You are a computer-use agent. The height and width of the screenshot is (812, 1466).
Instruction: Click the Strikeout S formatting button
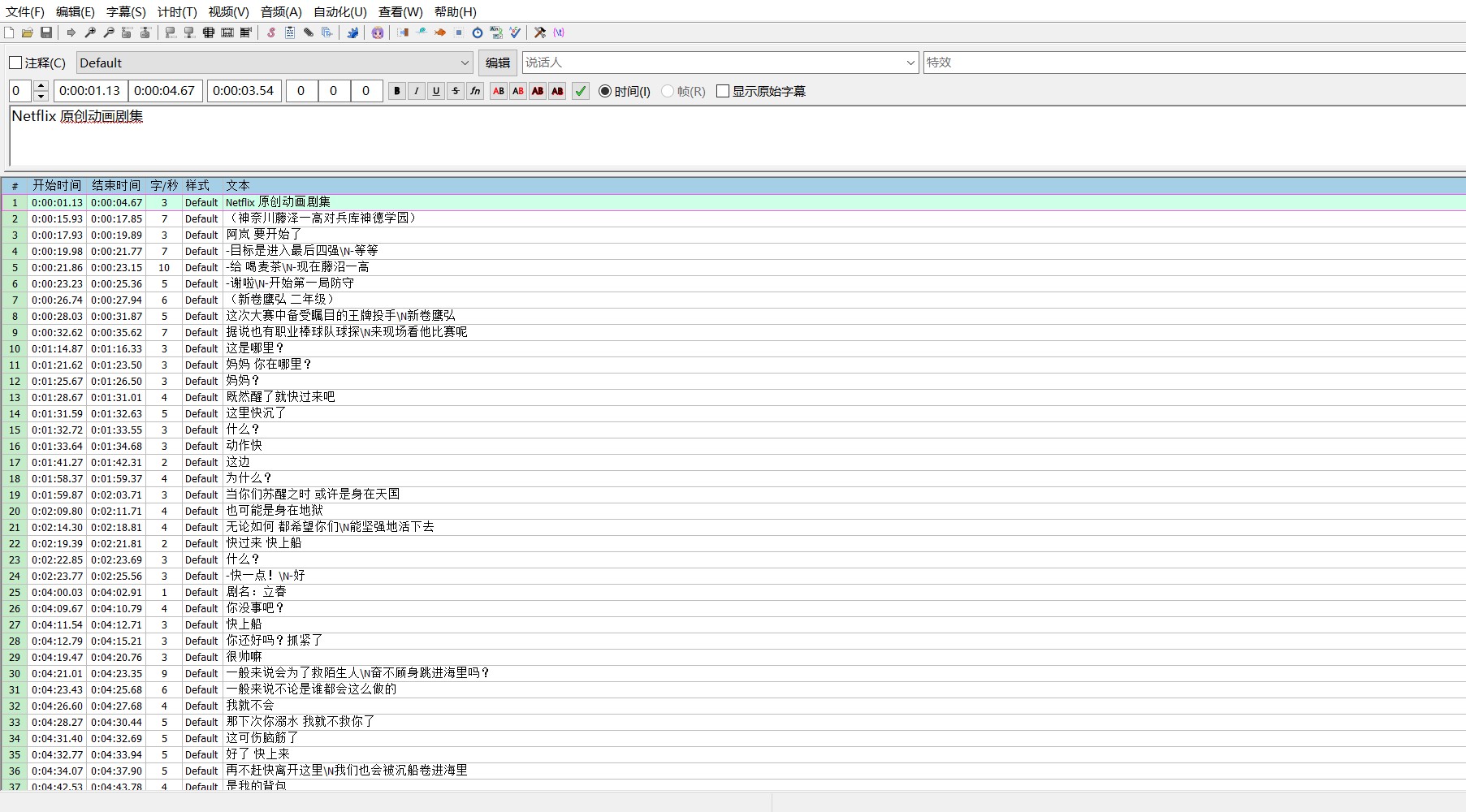point(456,91)
